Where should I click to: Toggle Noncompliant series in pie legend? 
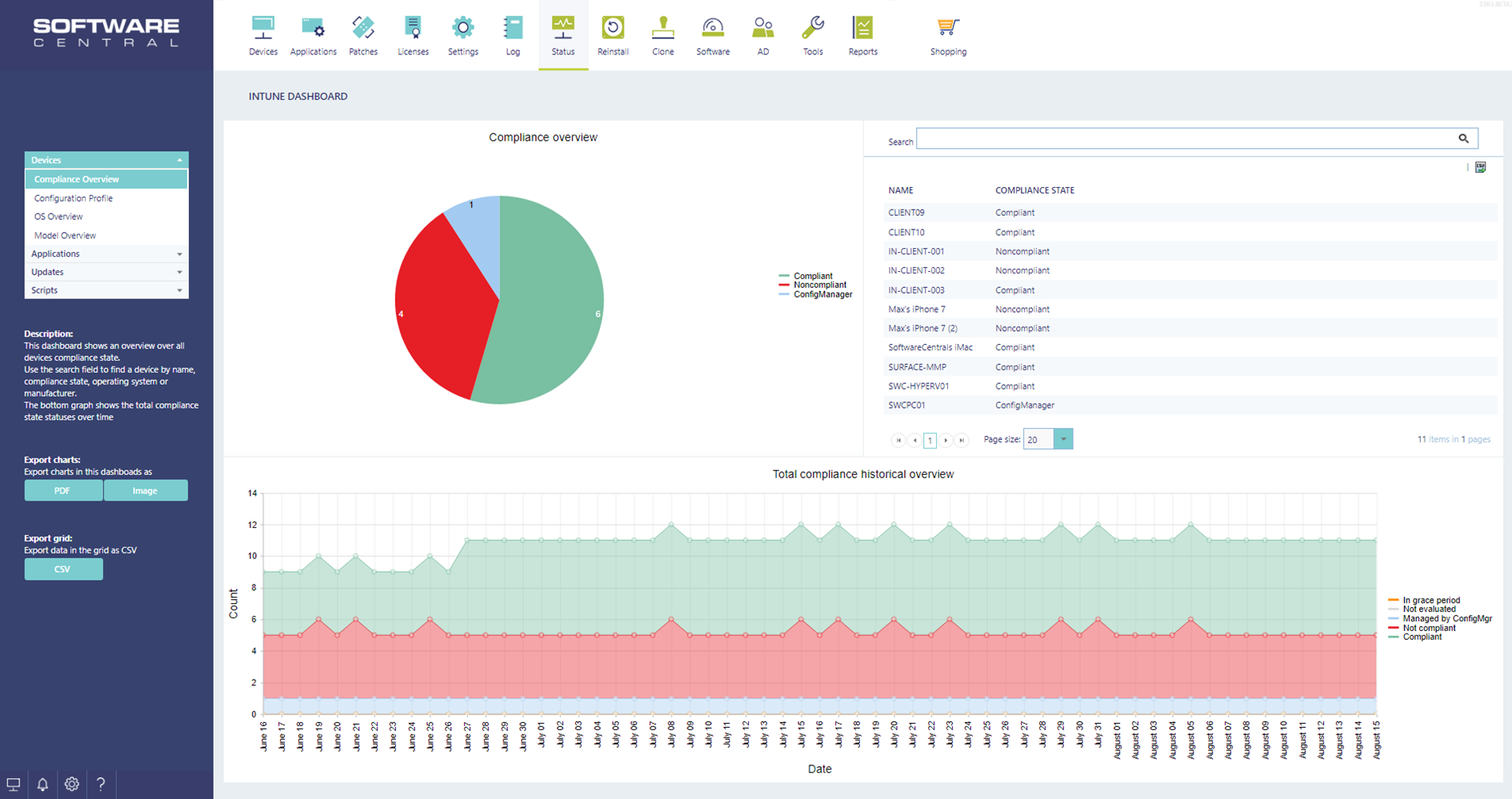tap(819, 285)
